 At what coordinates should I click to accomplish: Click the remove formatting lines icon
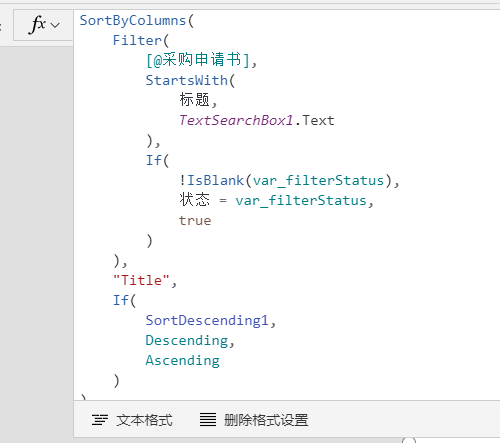(x=208, y=420)
